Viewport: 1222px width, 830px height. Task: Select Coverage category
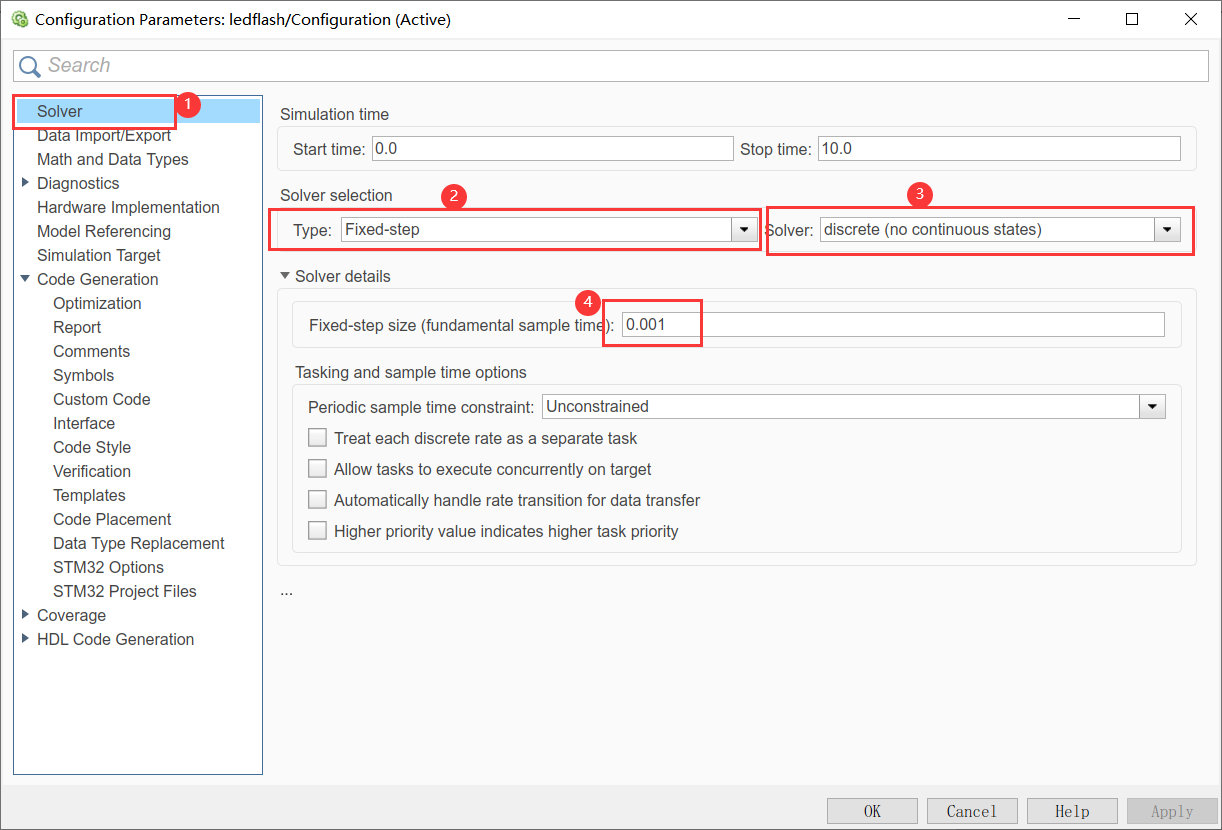71,615
